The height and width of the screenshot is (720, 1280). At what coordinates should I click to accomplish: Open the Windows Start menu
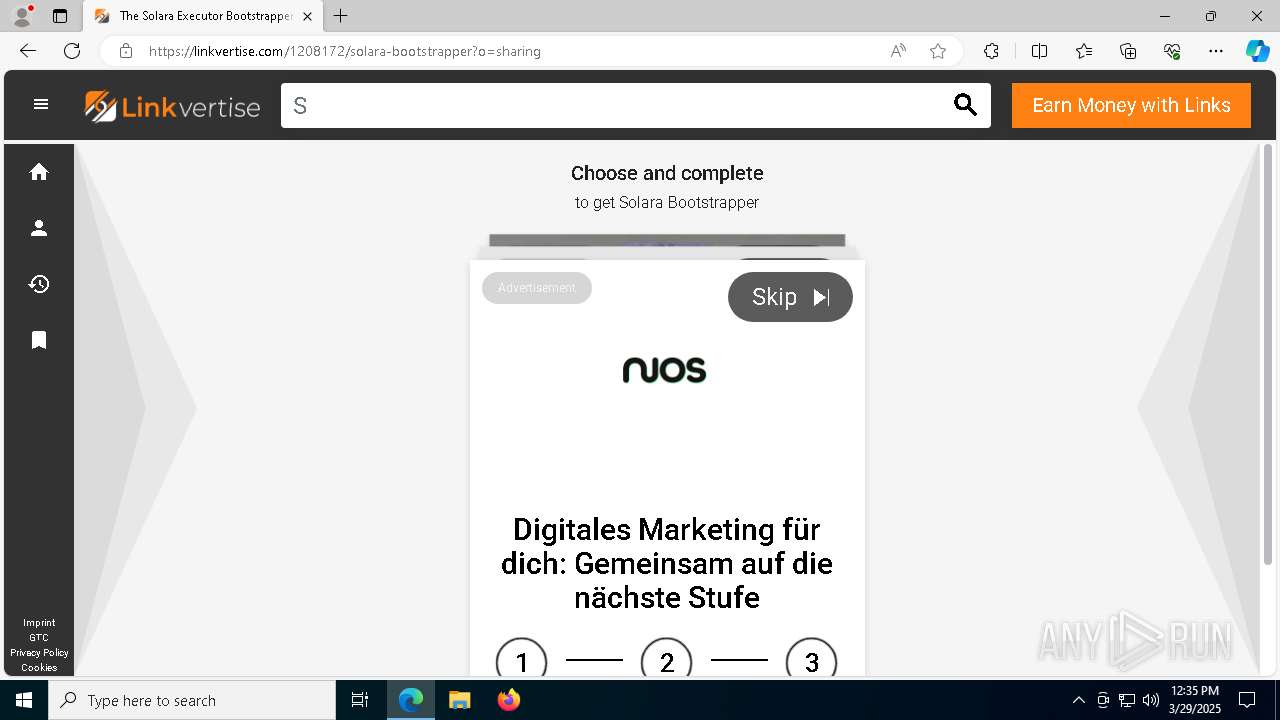pyautogui.click(x=24, y=700)
